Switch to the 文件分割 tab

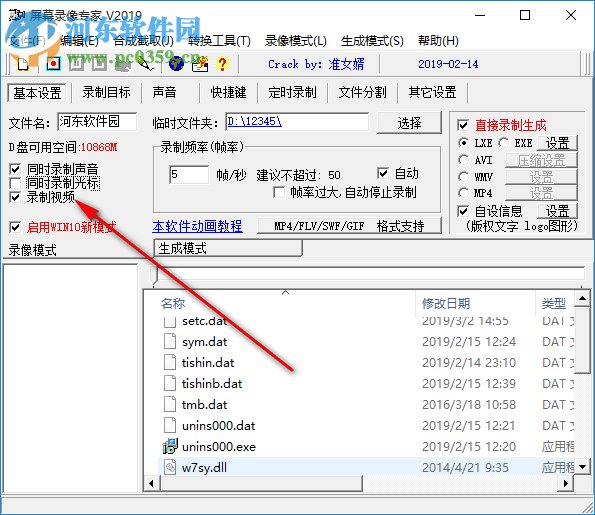coord(362,93)
